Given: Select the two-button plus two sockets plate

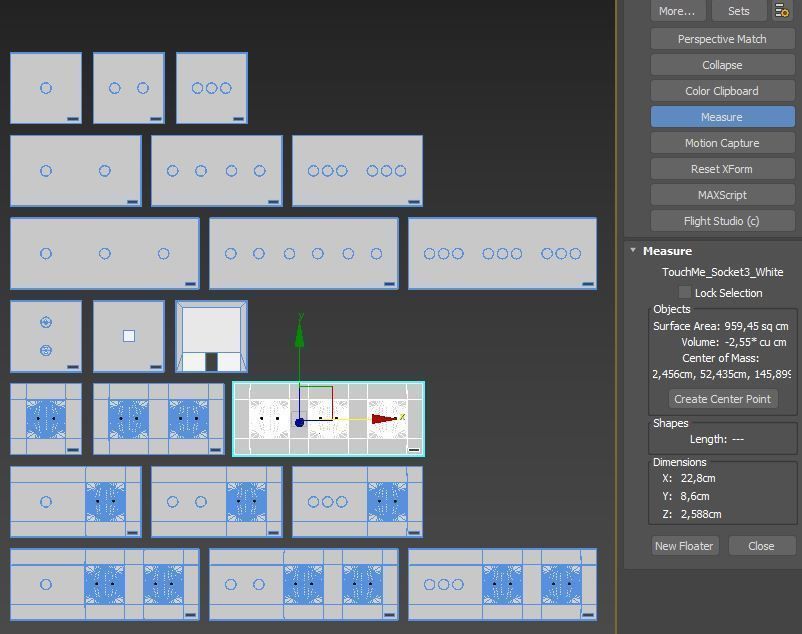Looking at the screenshot, I should 304,584.
